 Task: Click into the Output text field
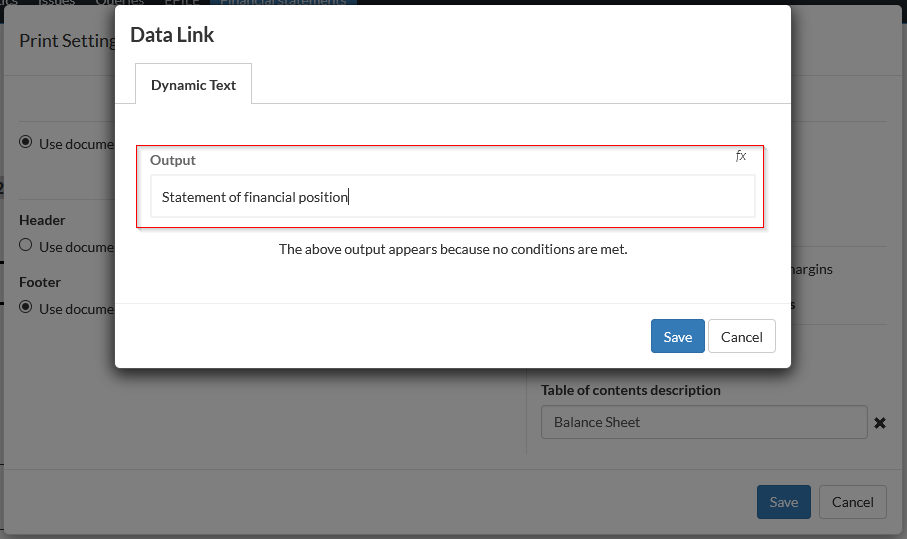(x=452, y=197)
